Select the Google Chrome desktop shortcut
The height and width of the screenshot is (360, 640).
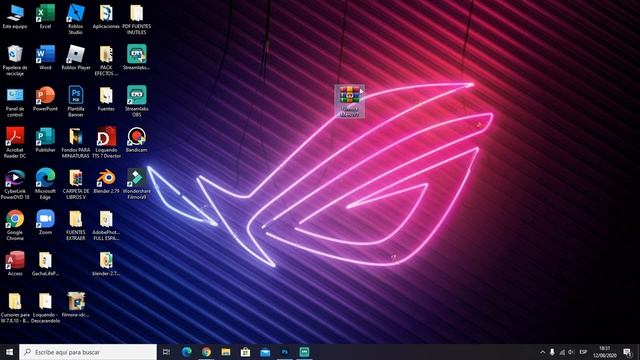click(15, 226)
